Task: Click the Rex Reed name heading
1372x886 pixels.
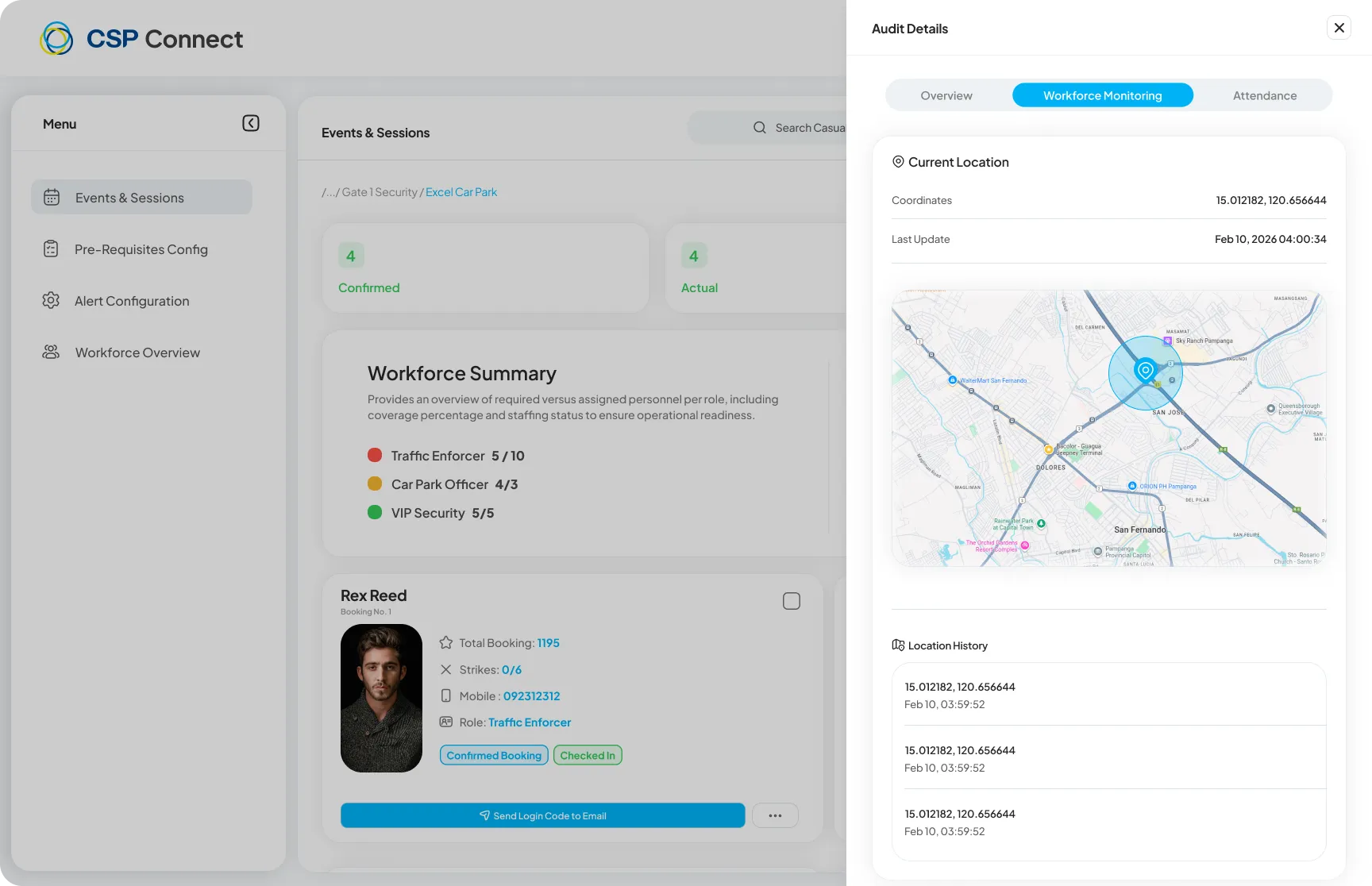Action: [373, 595]
